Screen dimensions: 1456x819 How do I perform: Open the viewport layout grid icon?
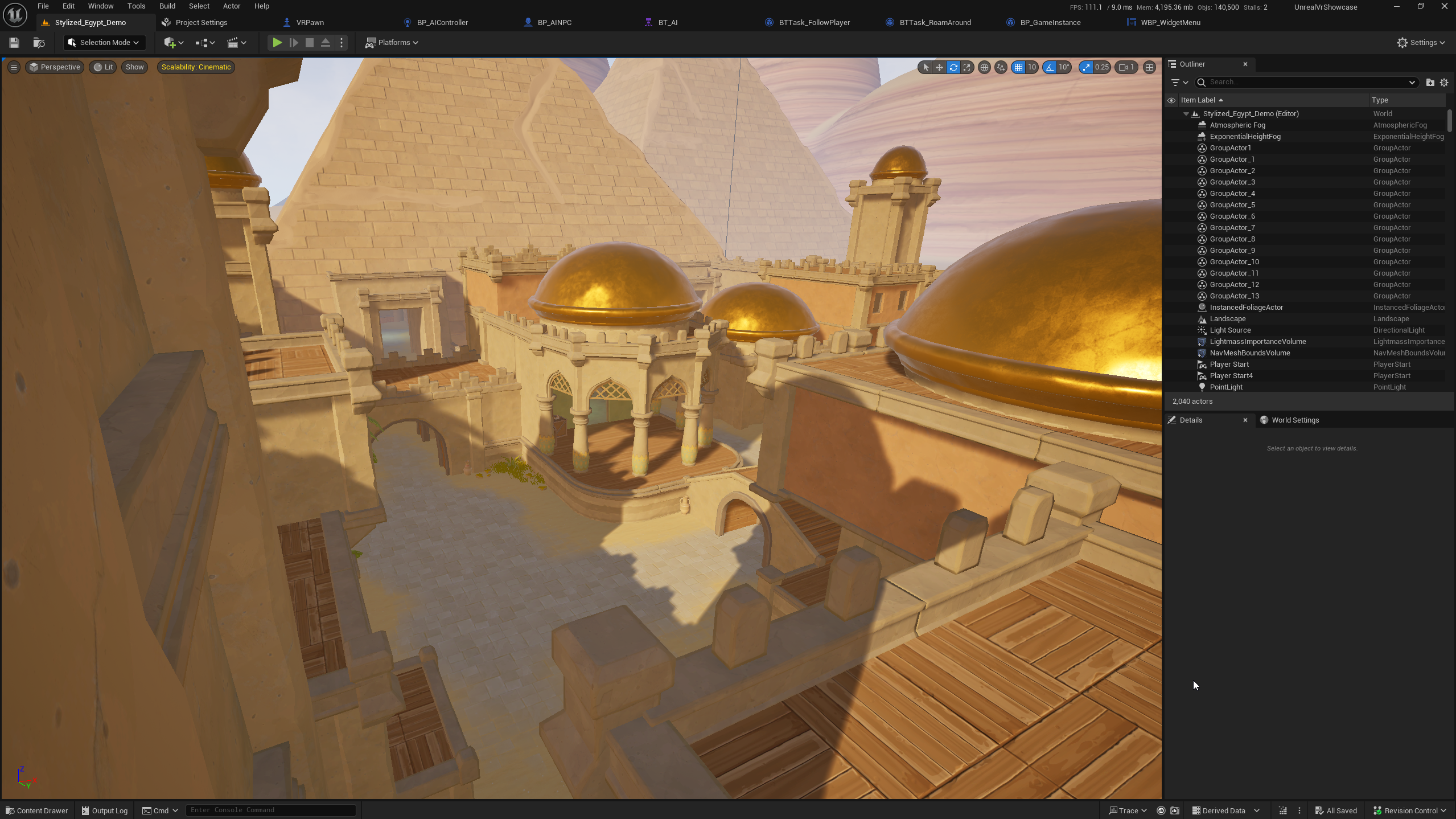click(x=1149, y=67)
